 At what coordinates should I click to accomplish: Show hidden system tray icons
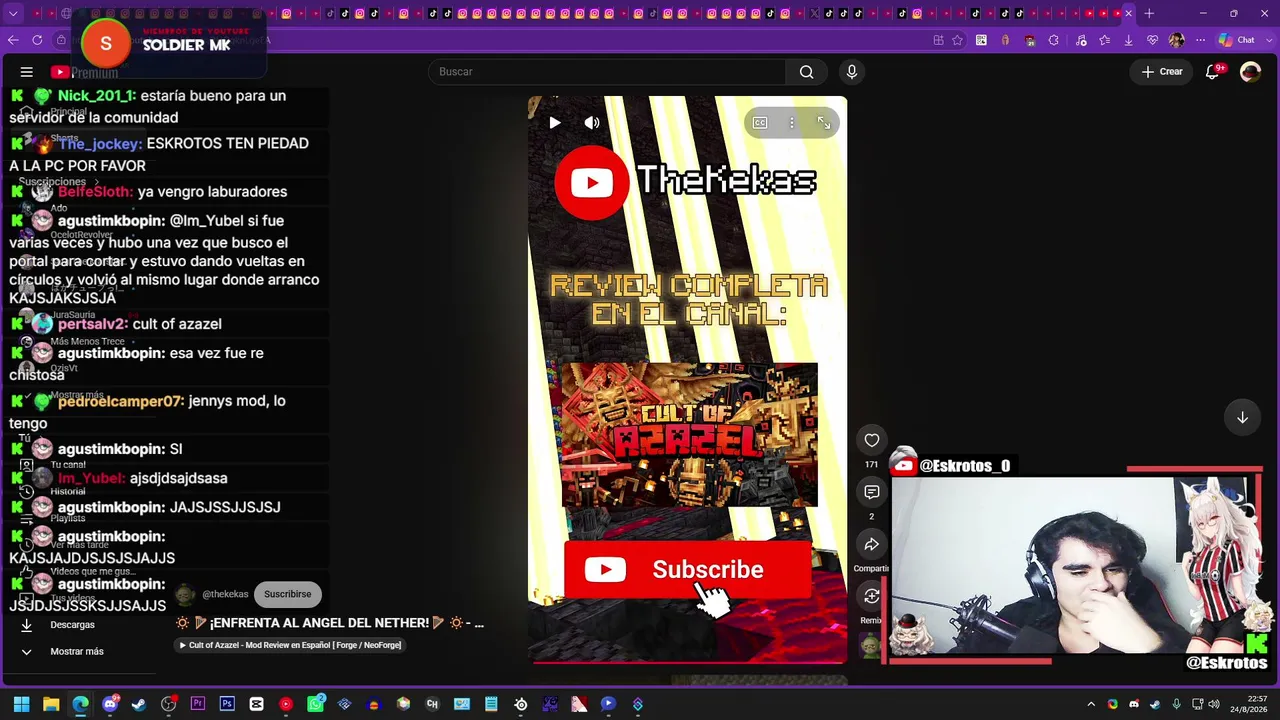[1091, 704]
